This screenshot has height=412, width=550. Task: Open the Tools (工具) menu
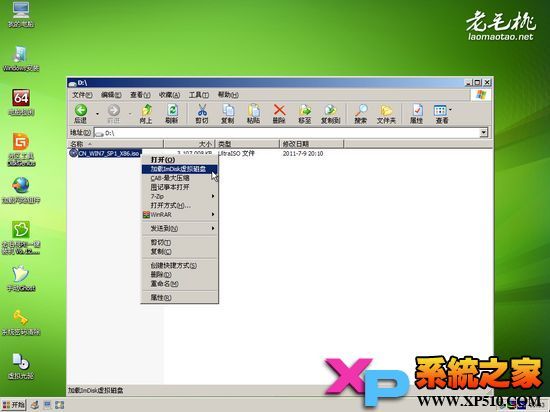199,95
